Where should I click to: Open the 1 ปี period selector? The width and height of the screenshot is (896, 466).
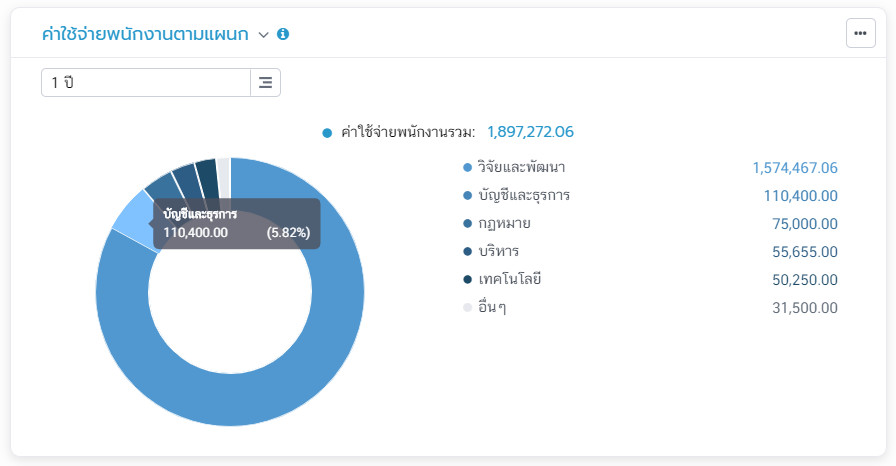tap(146, 82)
